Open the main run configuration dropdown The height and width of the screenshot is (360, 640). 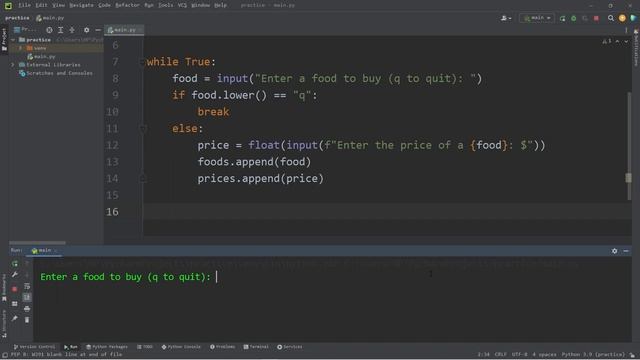coord(537,18)
